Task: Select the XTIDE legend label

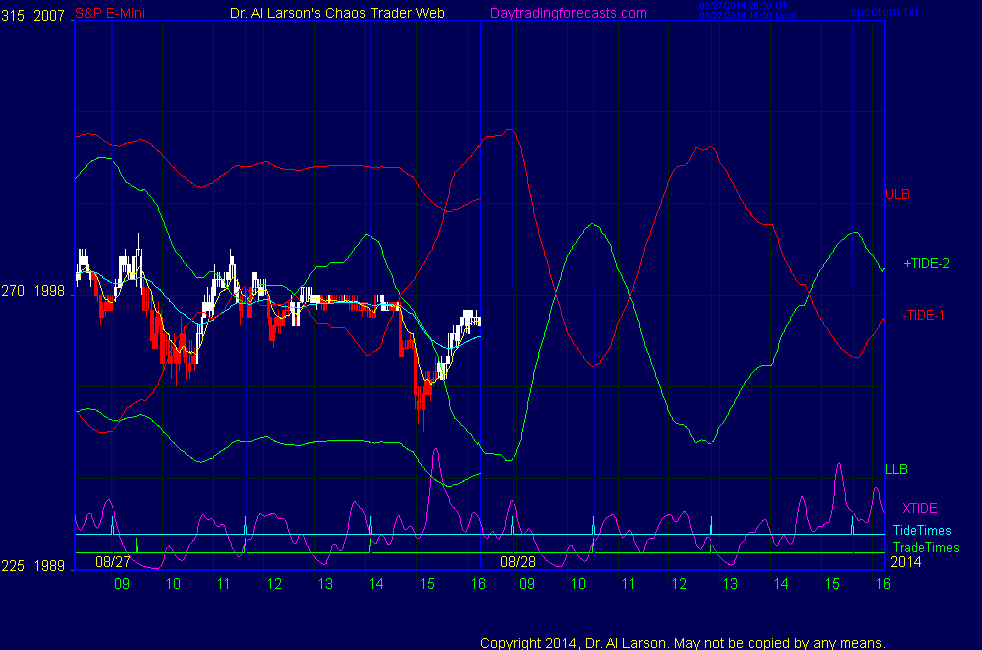Action: (919, 508)
